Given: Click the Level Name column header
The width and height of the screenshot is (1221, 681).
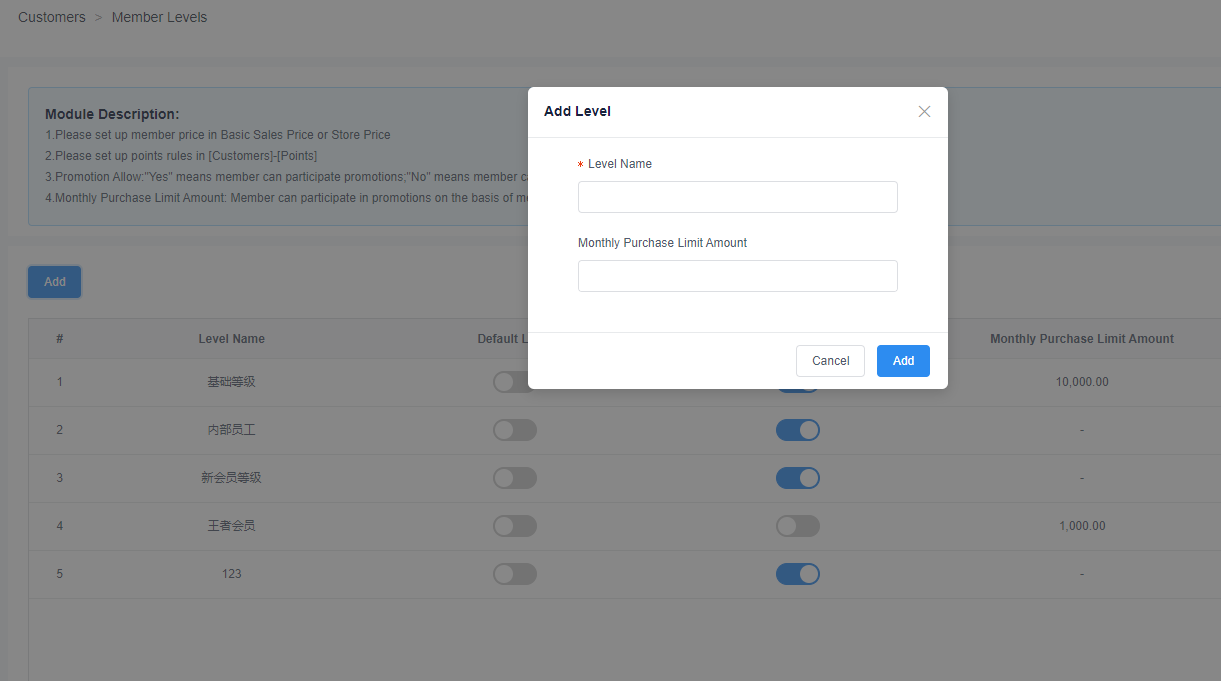Looking at the screenshot, I should point(231,339).
